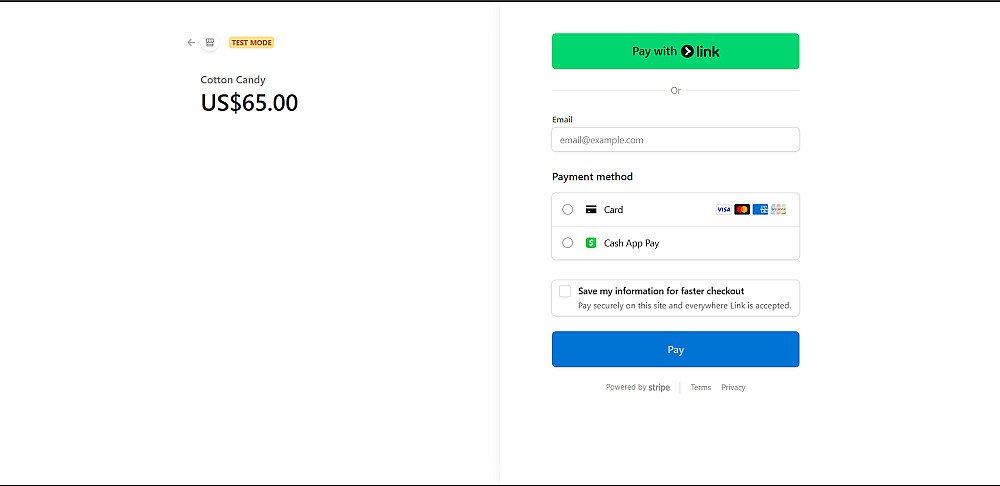Click the black credit card icon
The width and height of the screenshot is (1000, 486).
point(591,210)
